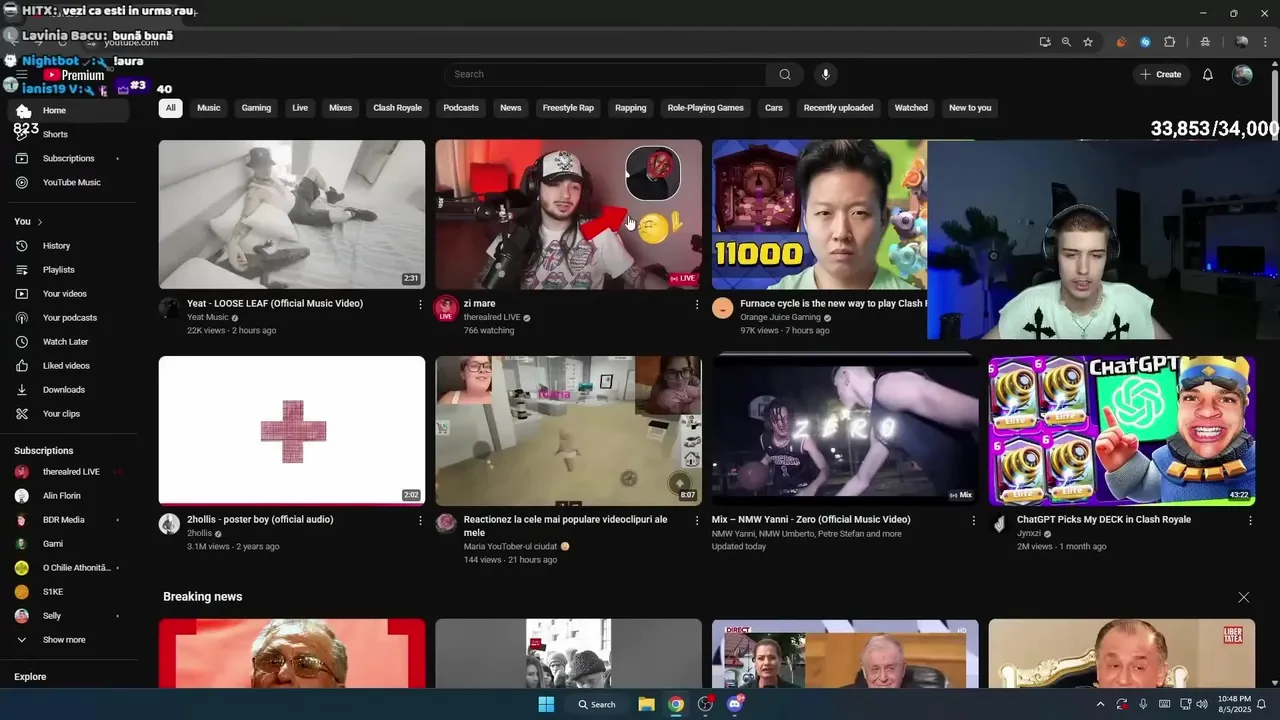Dismiss the Breaking news section
The width and height of the screenshot is (1280, 720).
[x=1243, y=597]
